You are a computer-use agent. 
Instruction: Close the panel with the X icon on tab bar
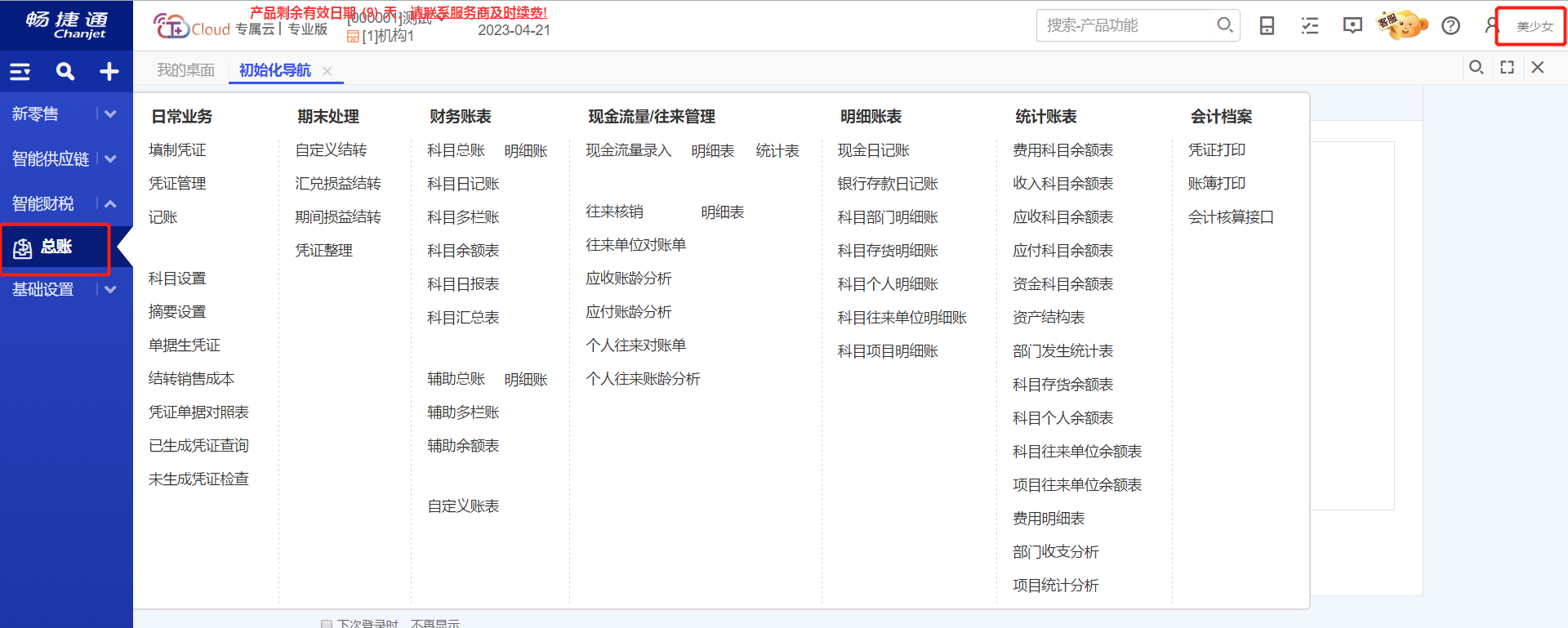(x=1538, y=68)
